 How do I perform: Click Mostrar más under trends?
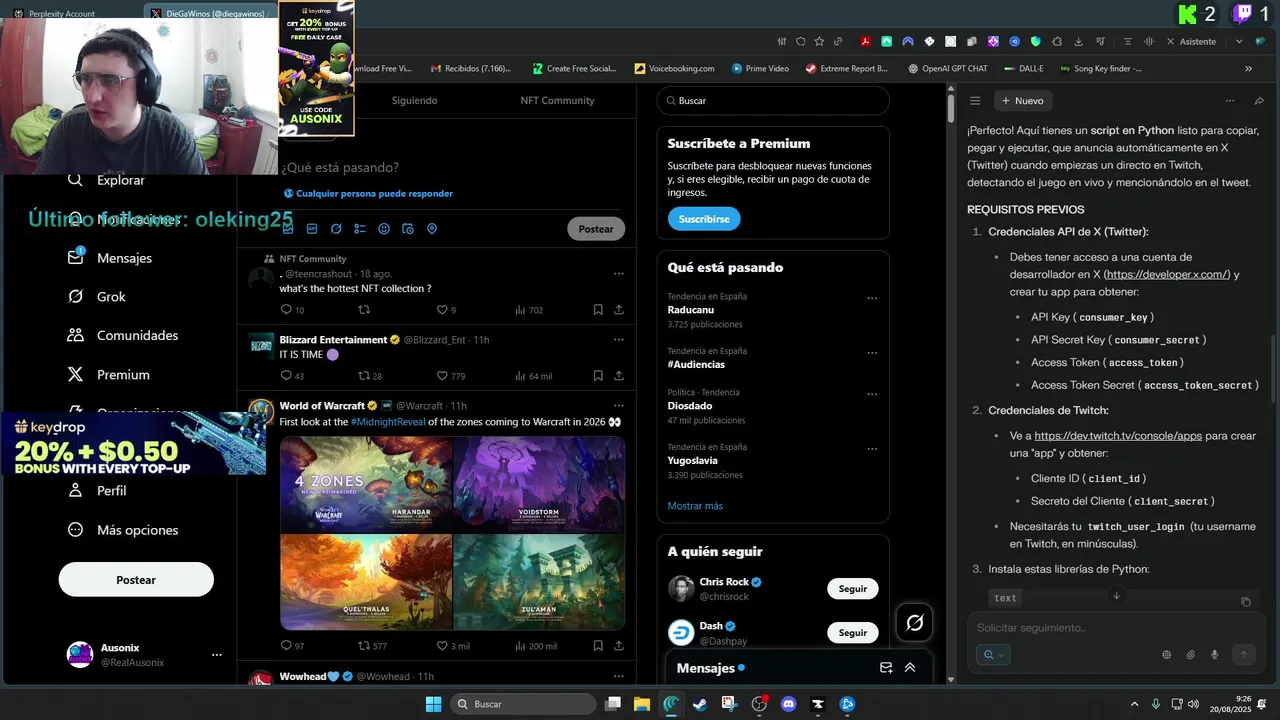pyautogui.click(x=695, y=506)
